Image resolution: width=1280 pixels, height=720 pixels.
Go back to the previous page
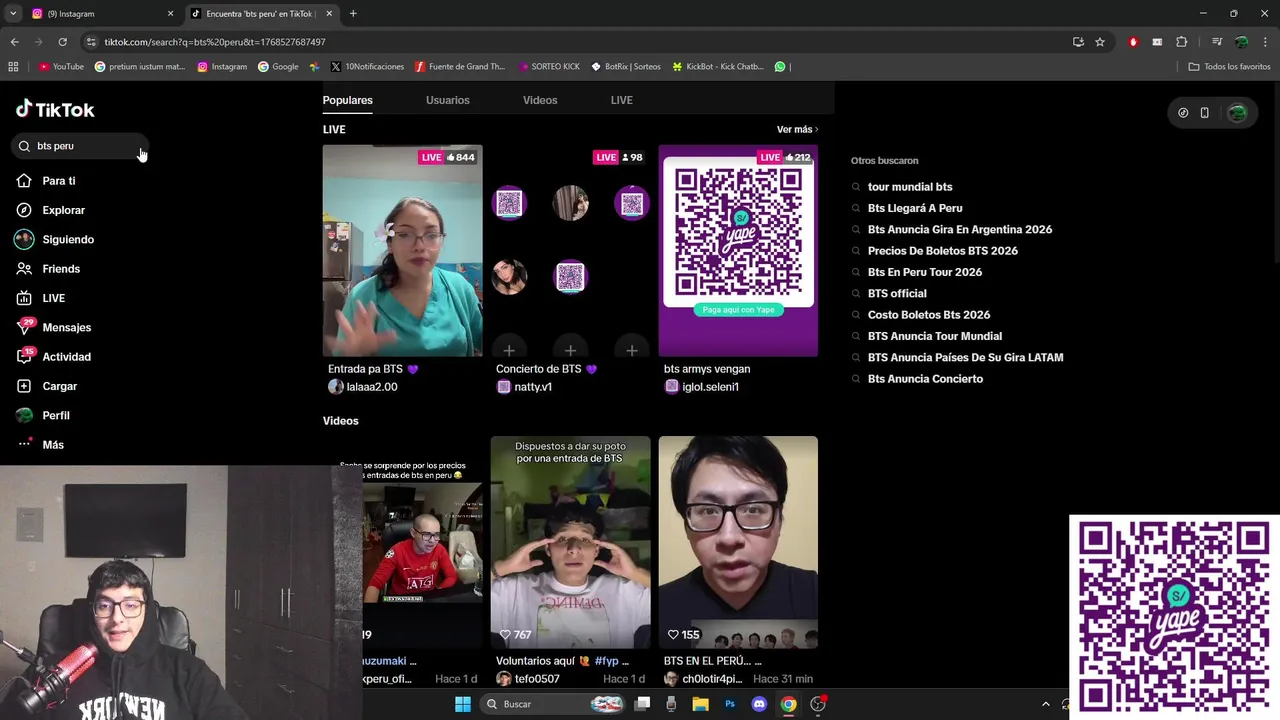[x=14, y=42]
